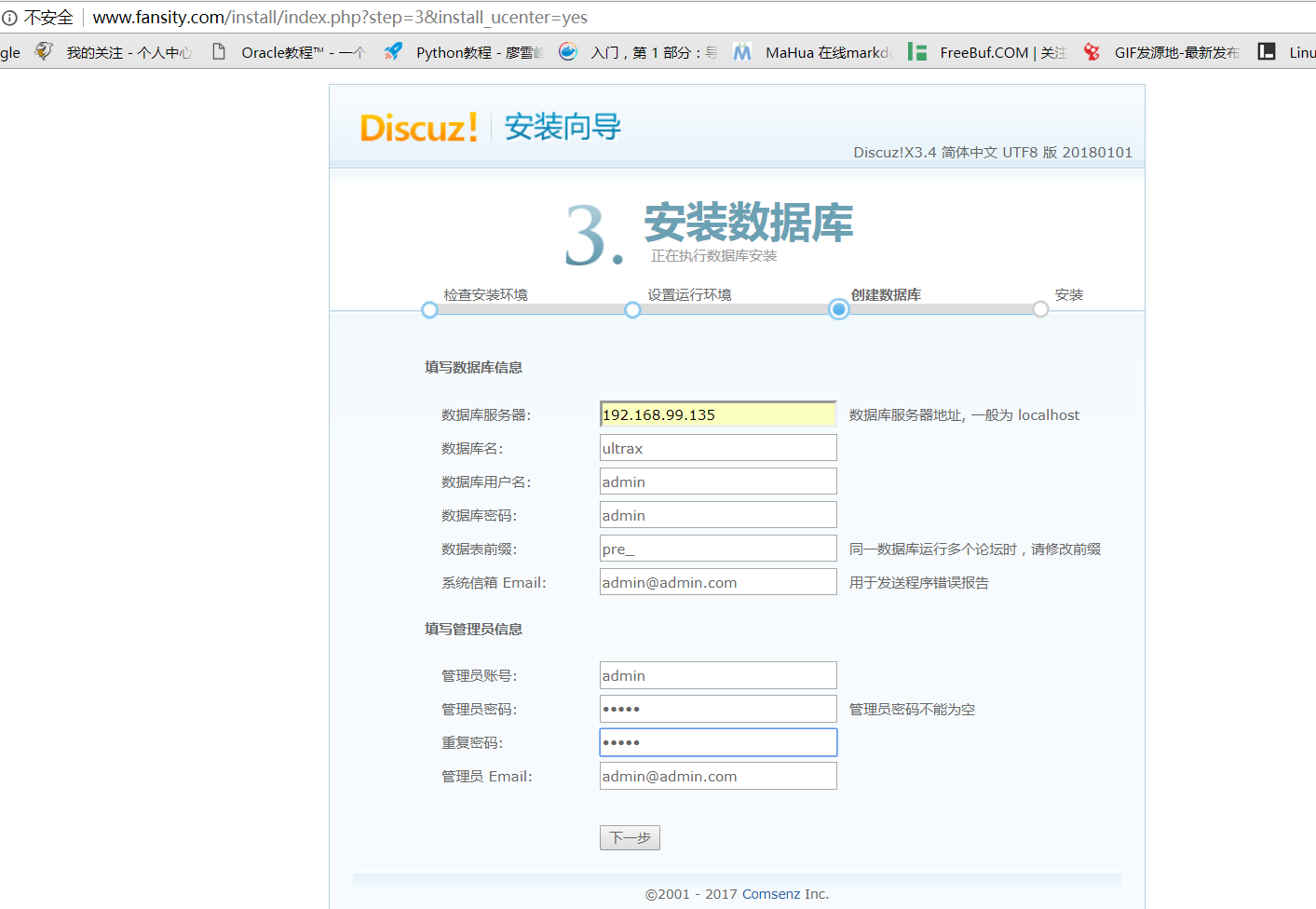Viewport: 1316px width, 909px height.
Task: Click the 同一数据库运行多个论坛时 hint
Action: (x=975, y=549)
